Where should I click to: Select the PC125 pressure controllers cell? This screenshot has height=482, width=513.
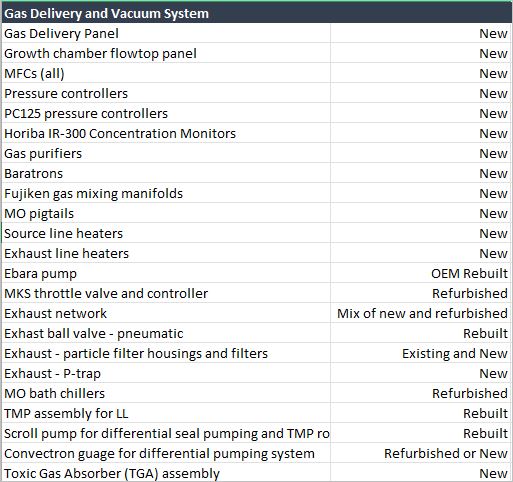166,113
